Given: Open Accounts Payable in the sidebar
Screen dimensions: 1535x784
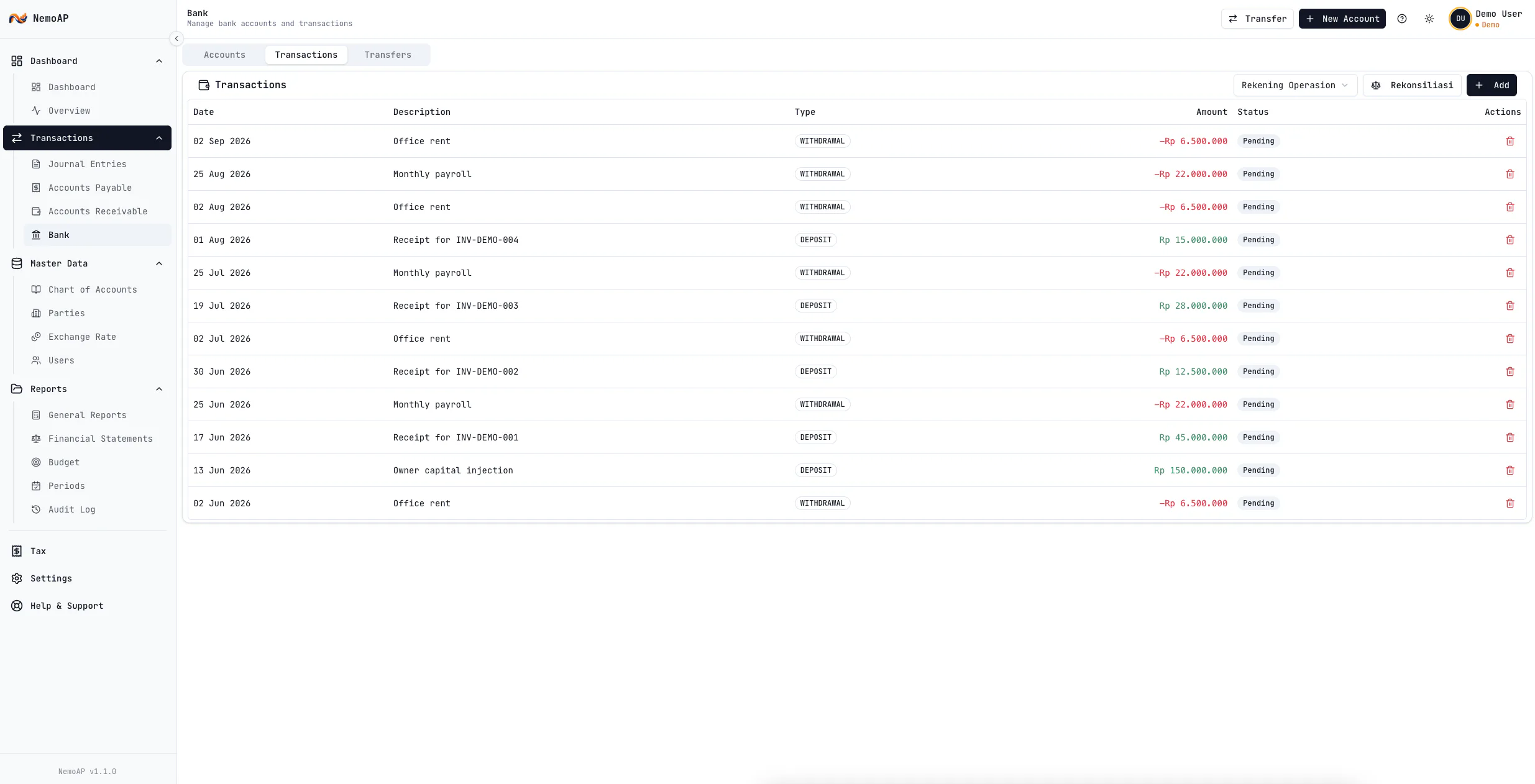Looking at the screenshot, I should [98, 188].
